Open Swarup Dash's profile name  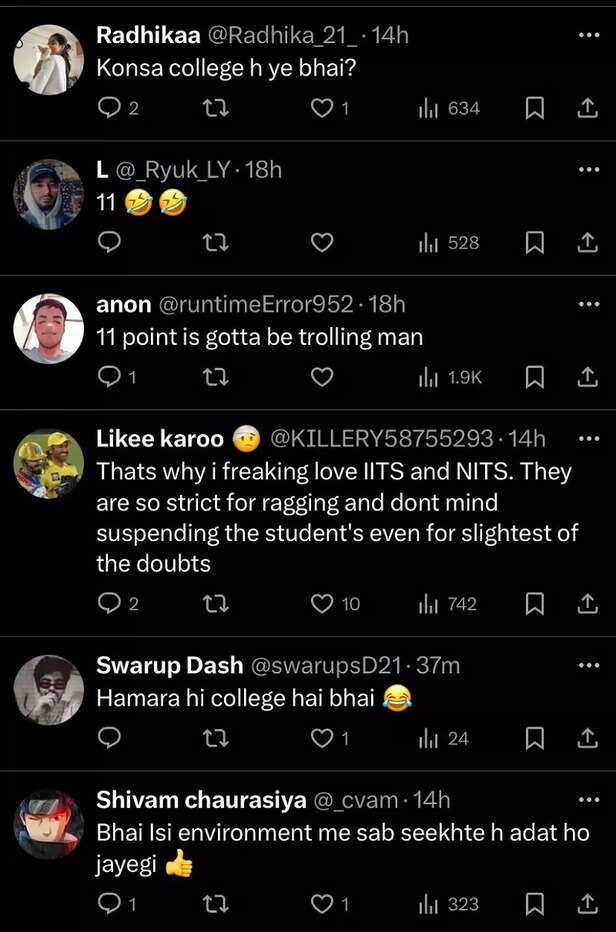tap(169, 665)
